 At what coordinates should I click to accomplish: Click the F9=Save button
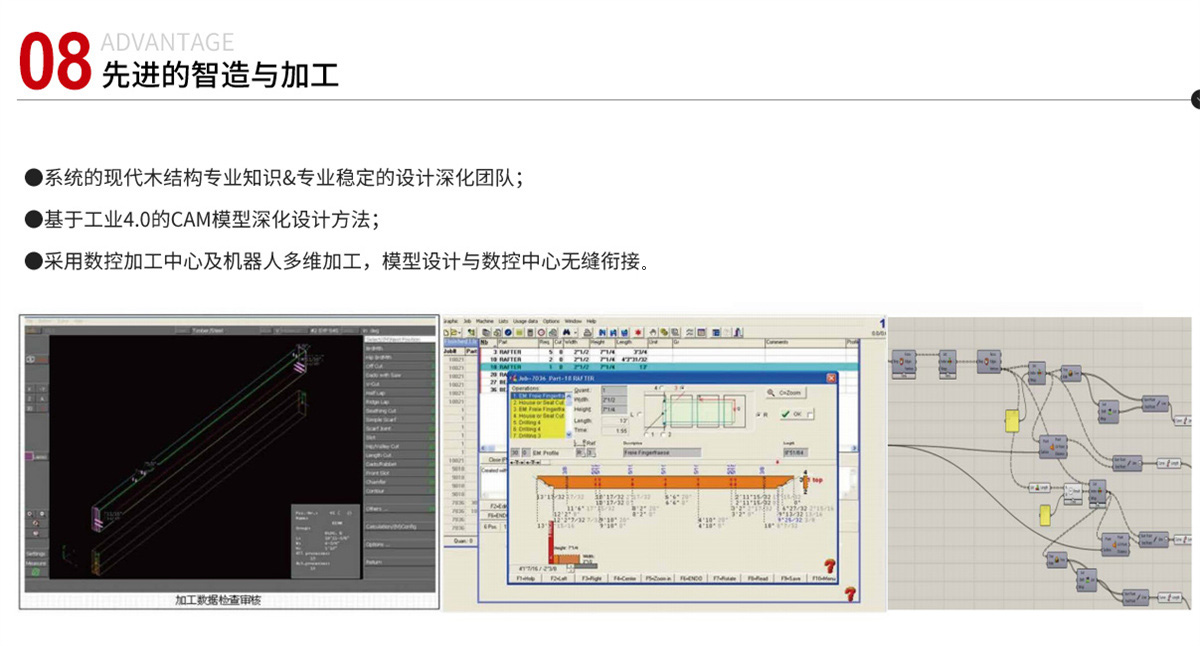pyautogui.click(x=790, y=578)
